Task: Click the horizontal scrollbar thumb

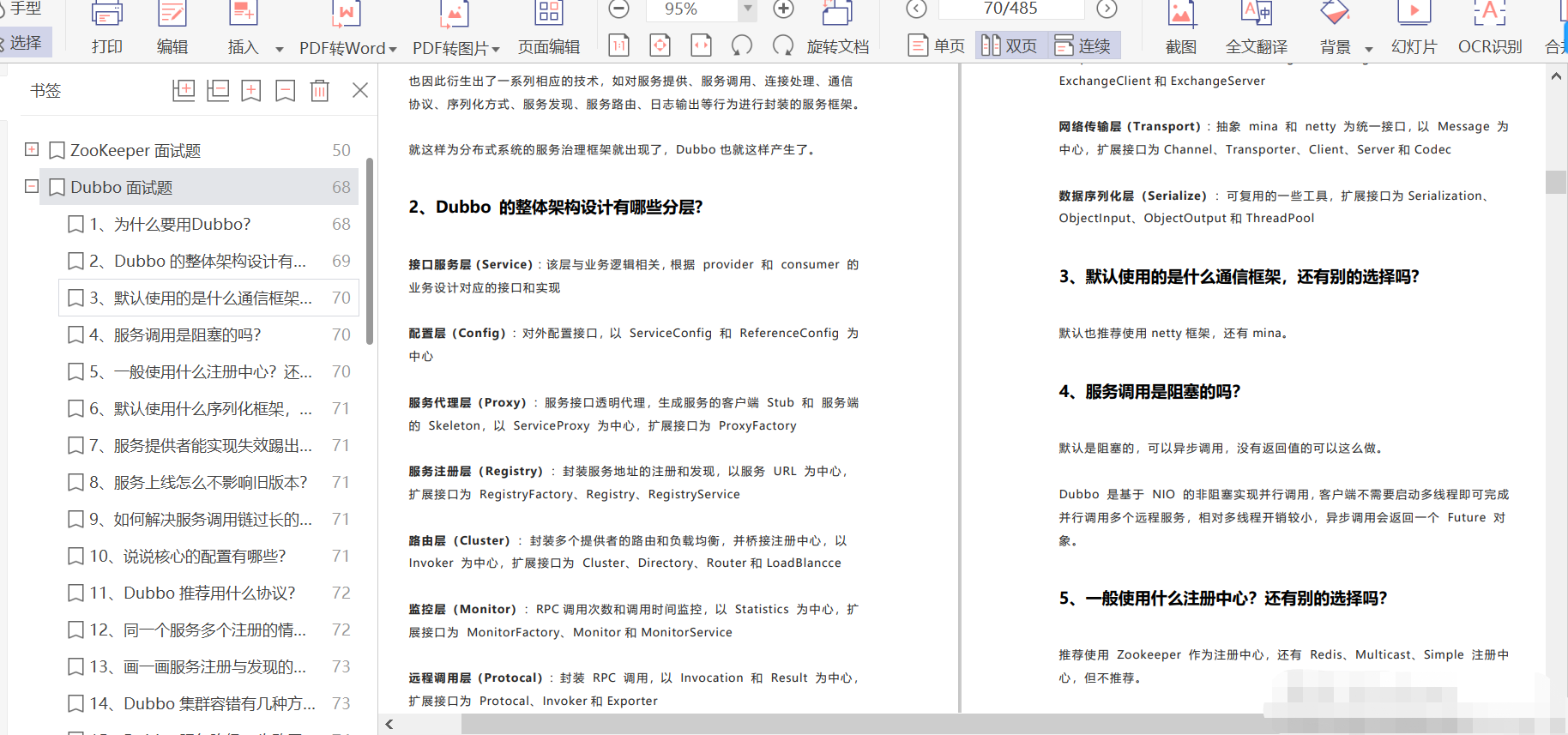Action: click(x=862, y=725)
